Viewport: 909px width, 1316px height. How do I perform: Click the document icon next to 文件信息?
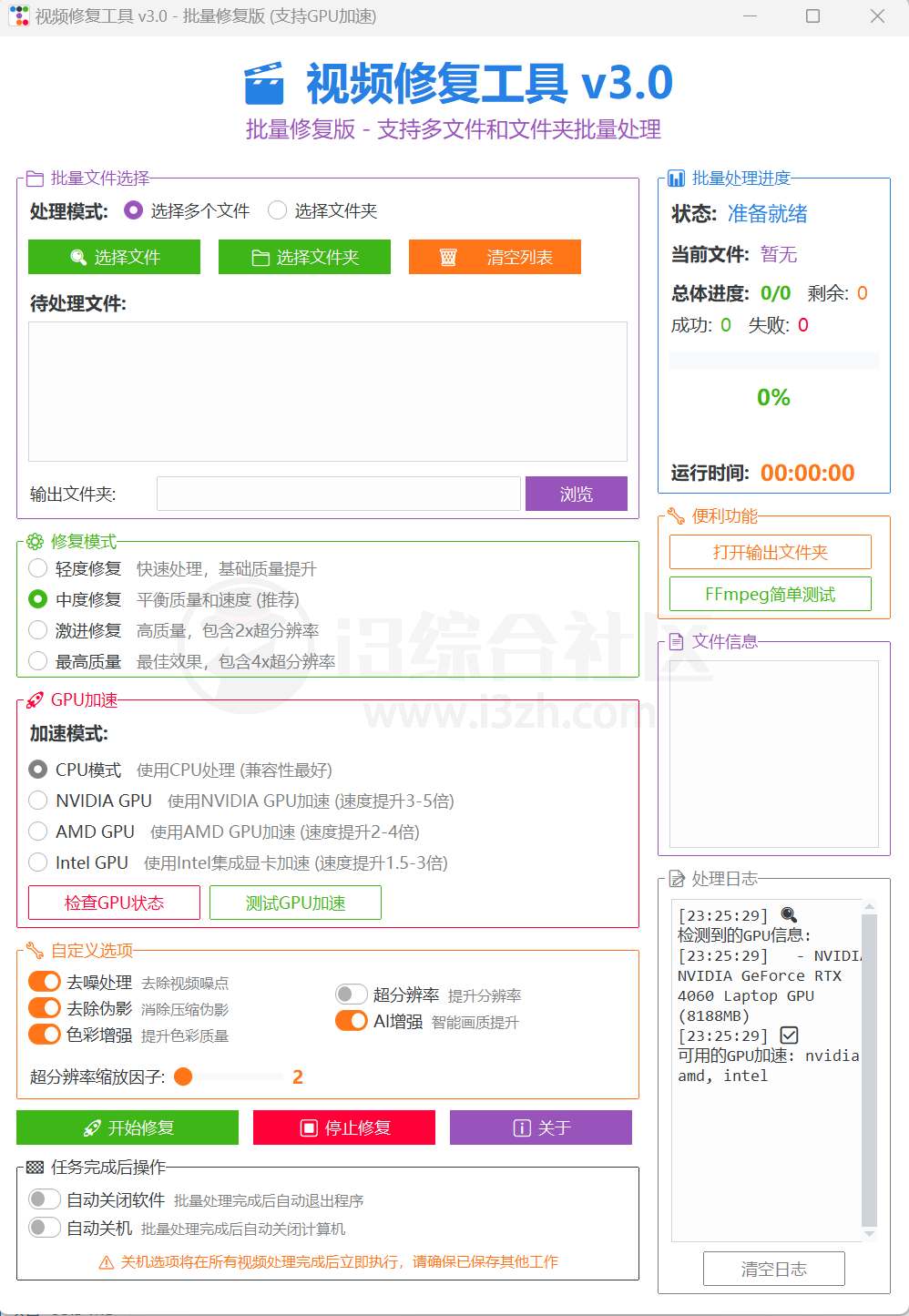(x=677, y=642)
